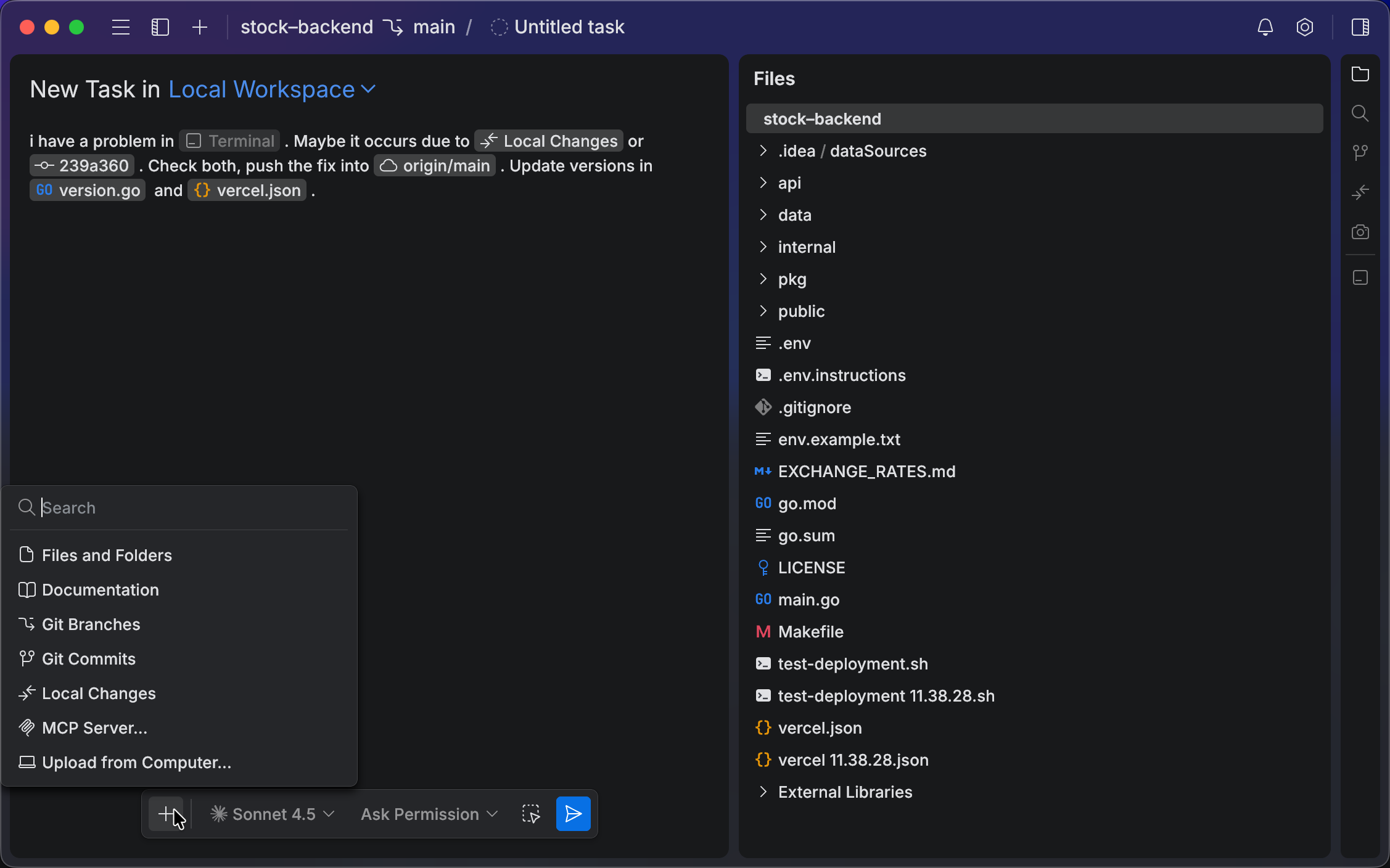
Task: Click the selection cursor icon near send button
Action: (530, 814)
